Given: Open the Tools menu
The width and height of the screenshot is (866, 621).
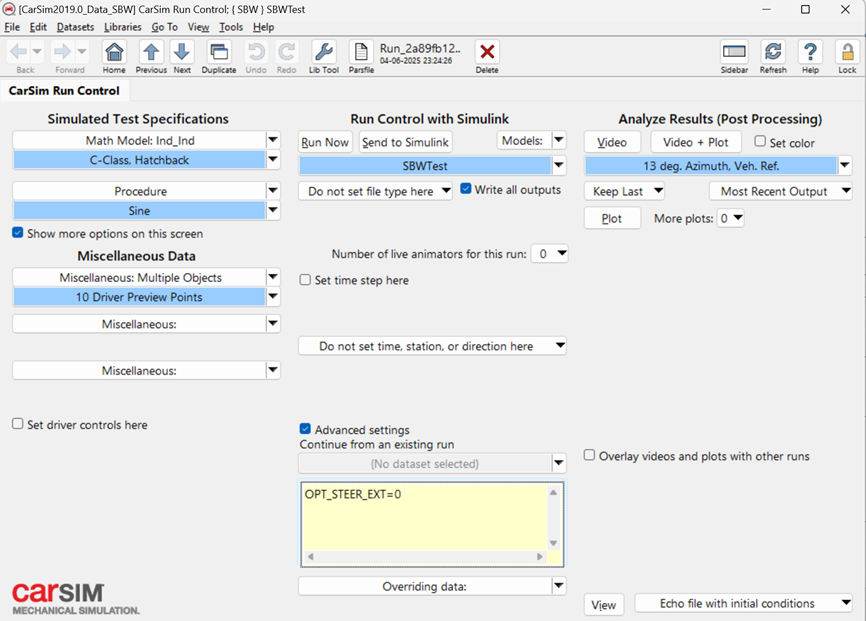Looking at the screenshot, I should (x=231, y=27).
